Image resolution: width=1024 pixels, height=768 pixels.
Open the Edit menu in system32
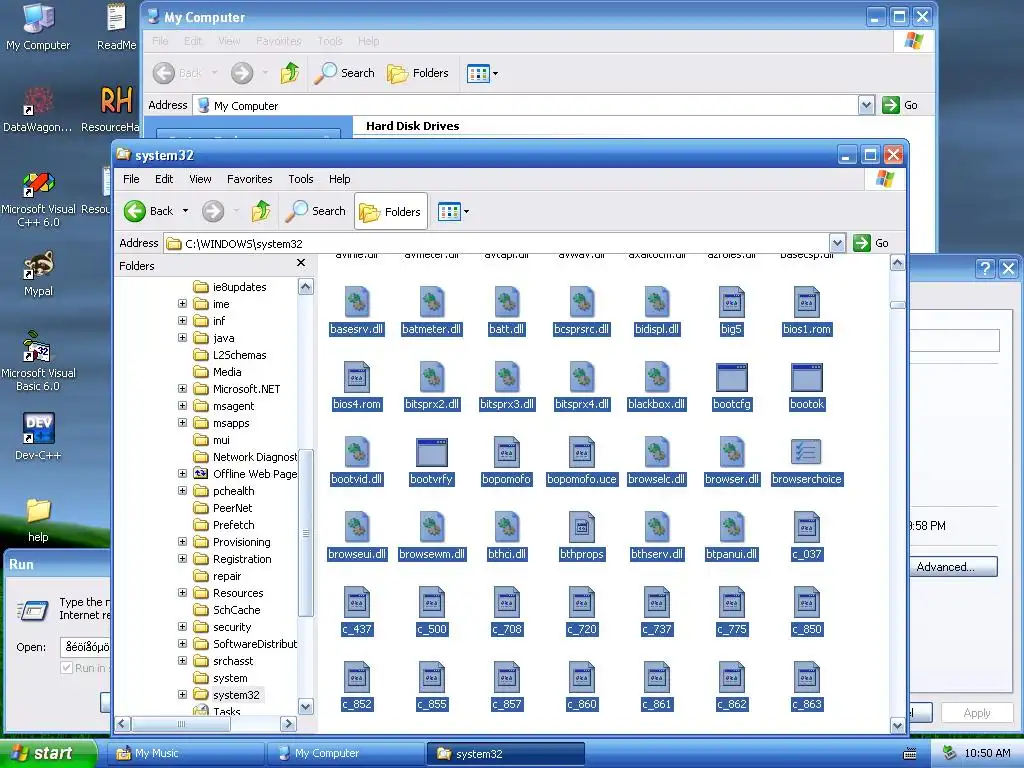(x=164, y=179)
